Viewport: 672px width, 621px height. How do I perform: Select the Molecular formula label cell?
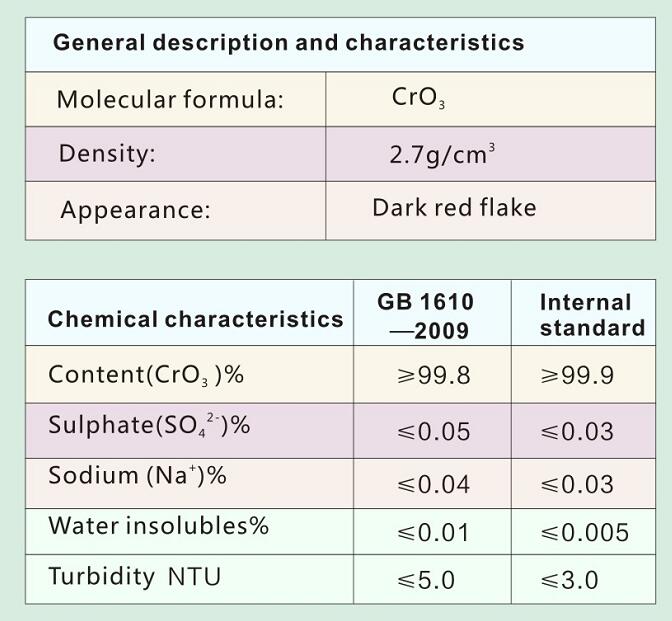click(170, 100)
